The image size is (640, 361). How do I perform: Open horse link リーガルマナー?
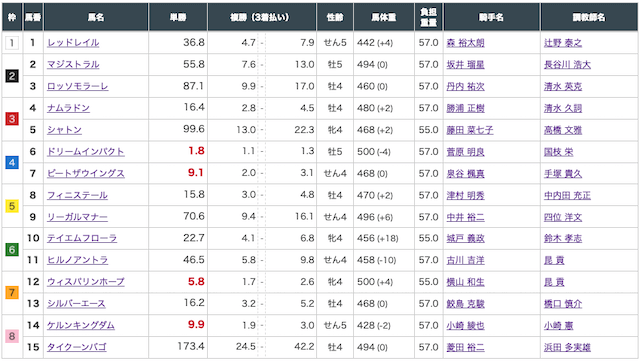(77, 217)
